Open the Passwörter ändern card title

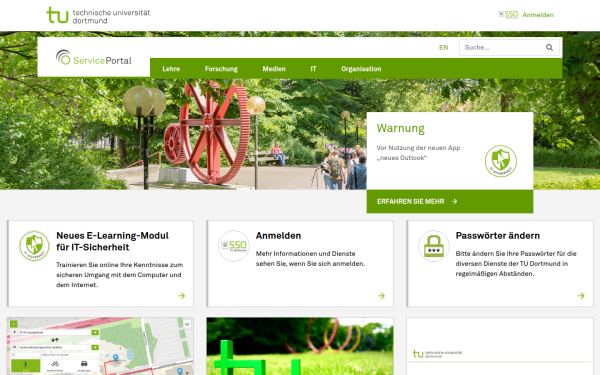click(x=497, y=236)
